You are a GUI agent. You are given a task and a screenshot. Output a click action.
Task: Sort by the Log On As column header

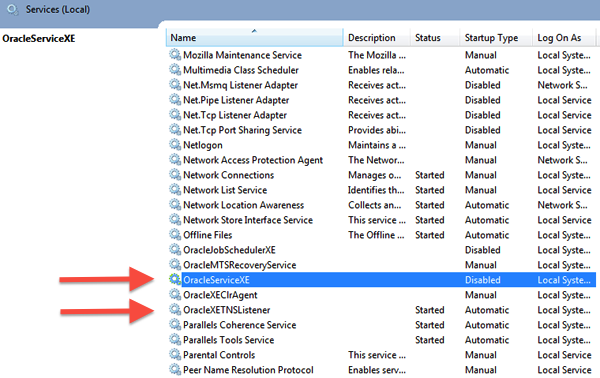[x=564, y=37]
